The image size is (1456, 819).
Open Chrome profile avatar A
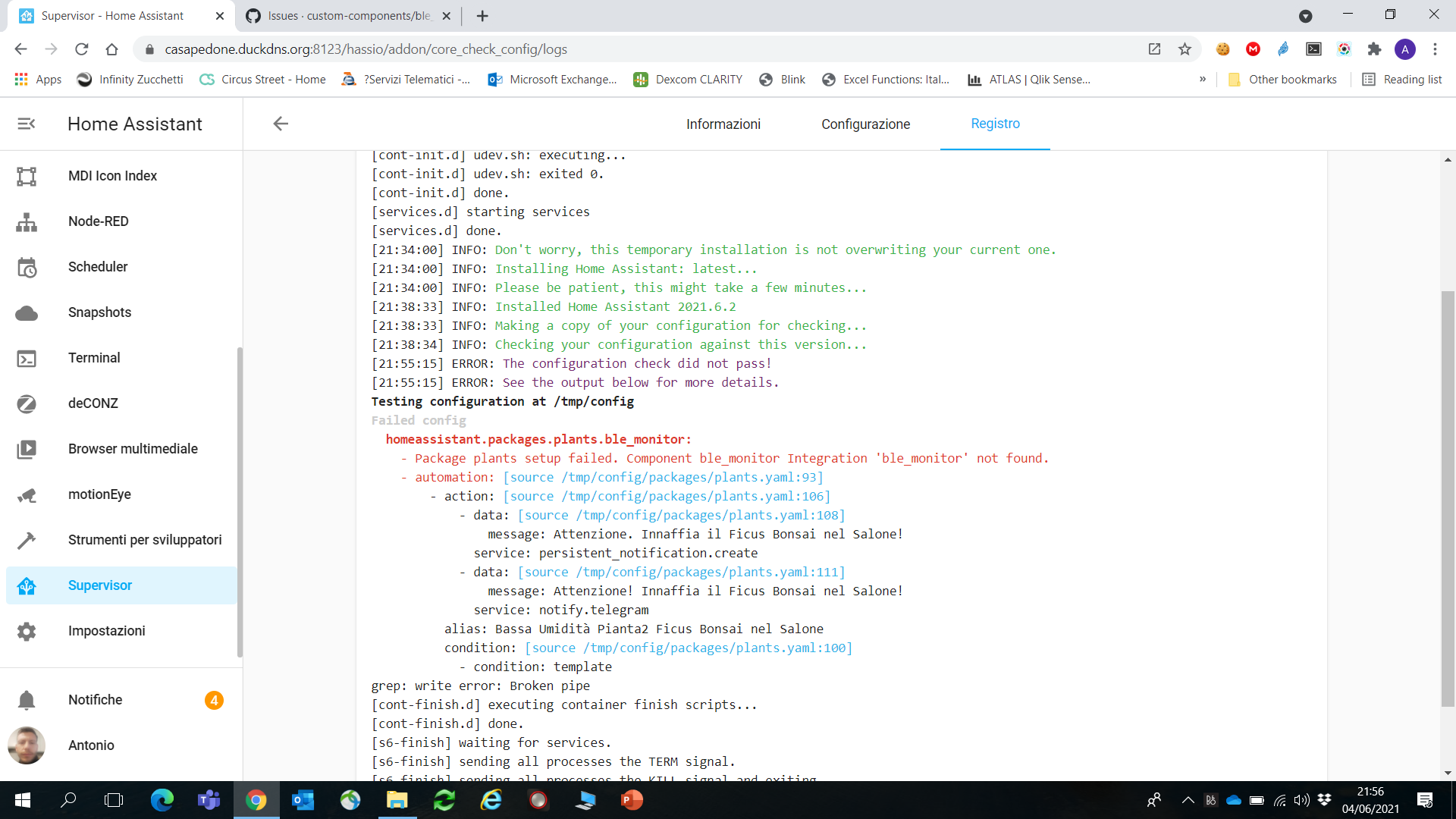[1404, 49]
